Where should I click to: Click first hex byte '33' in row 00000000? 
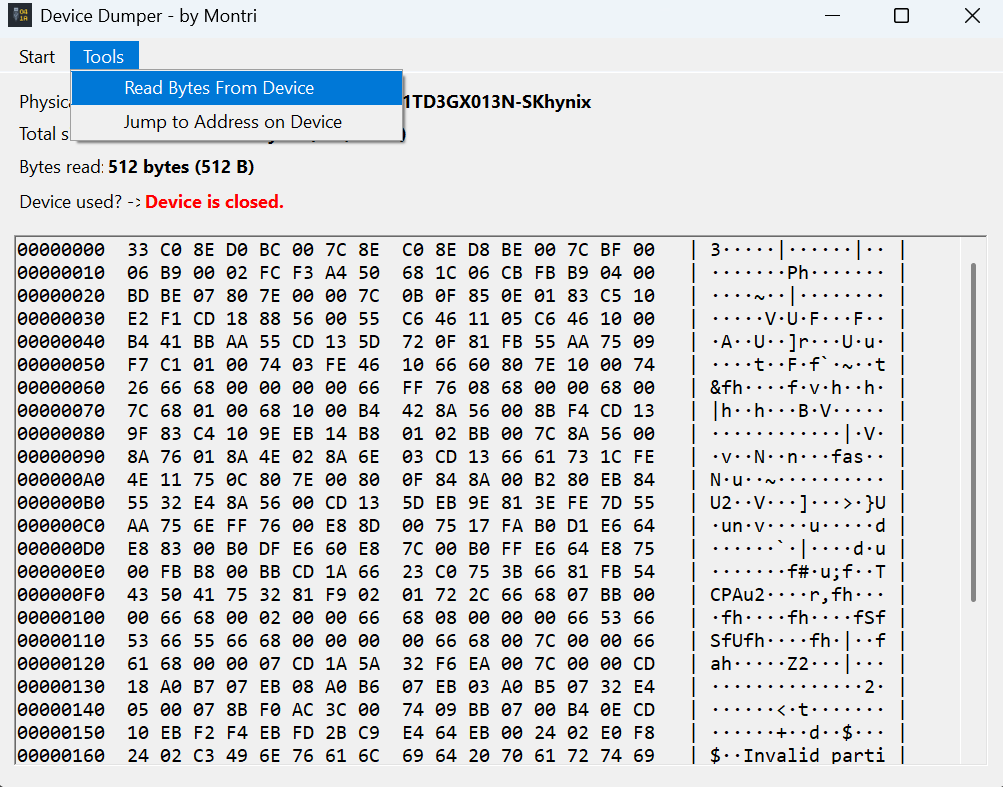pyautogui.click(x=138, y=250)
